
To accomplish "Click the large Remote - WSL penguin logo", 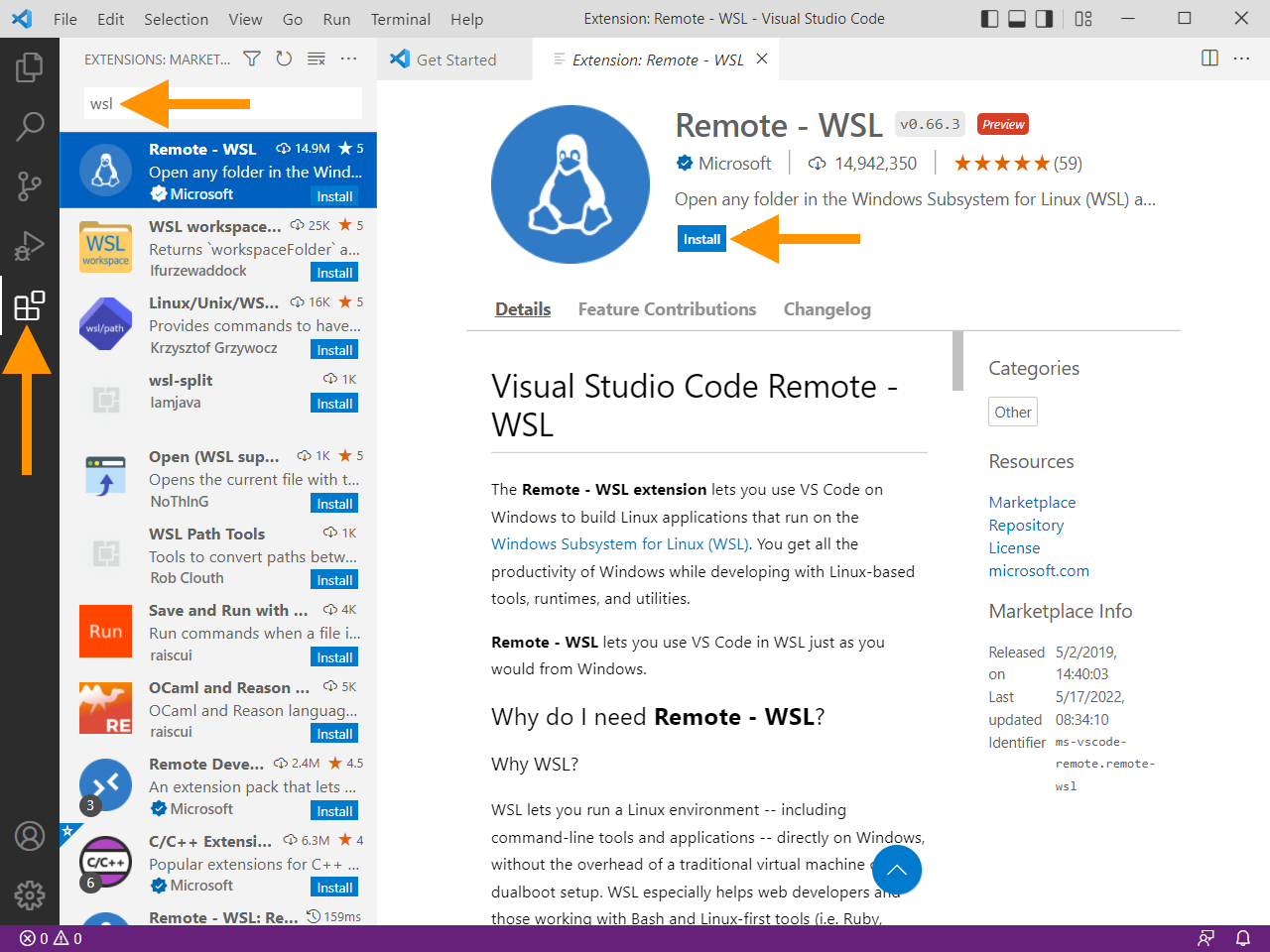I will (x=571, y=184).
